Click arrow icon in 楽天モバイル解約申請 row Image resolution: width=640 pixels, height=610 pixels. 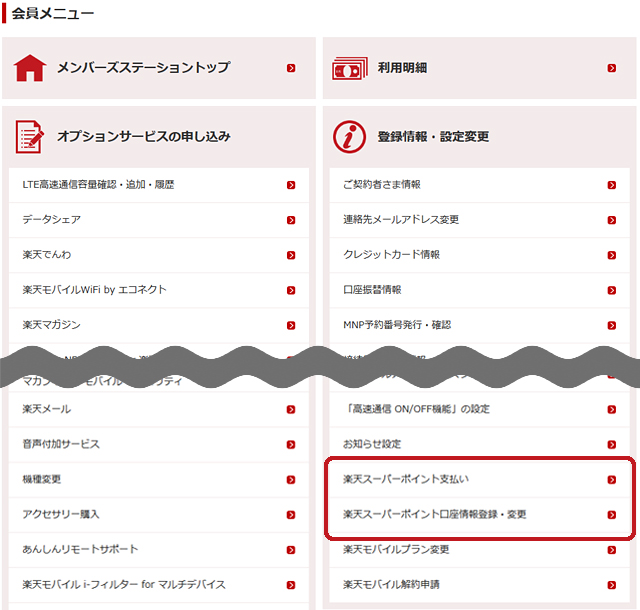click(x=611, y=586)
